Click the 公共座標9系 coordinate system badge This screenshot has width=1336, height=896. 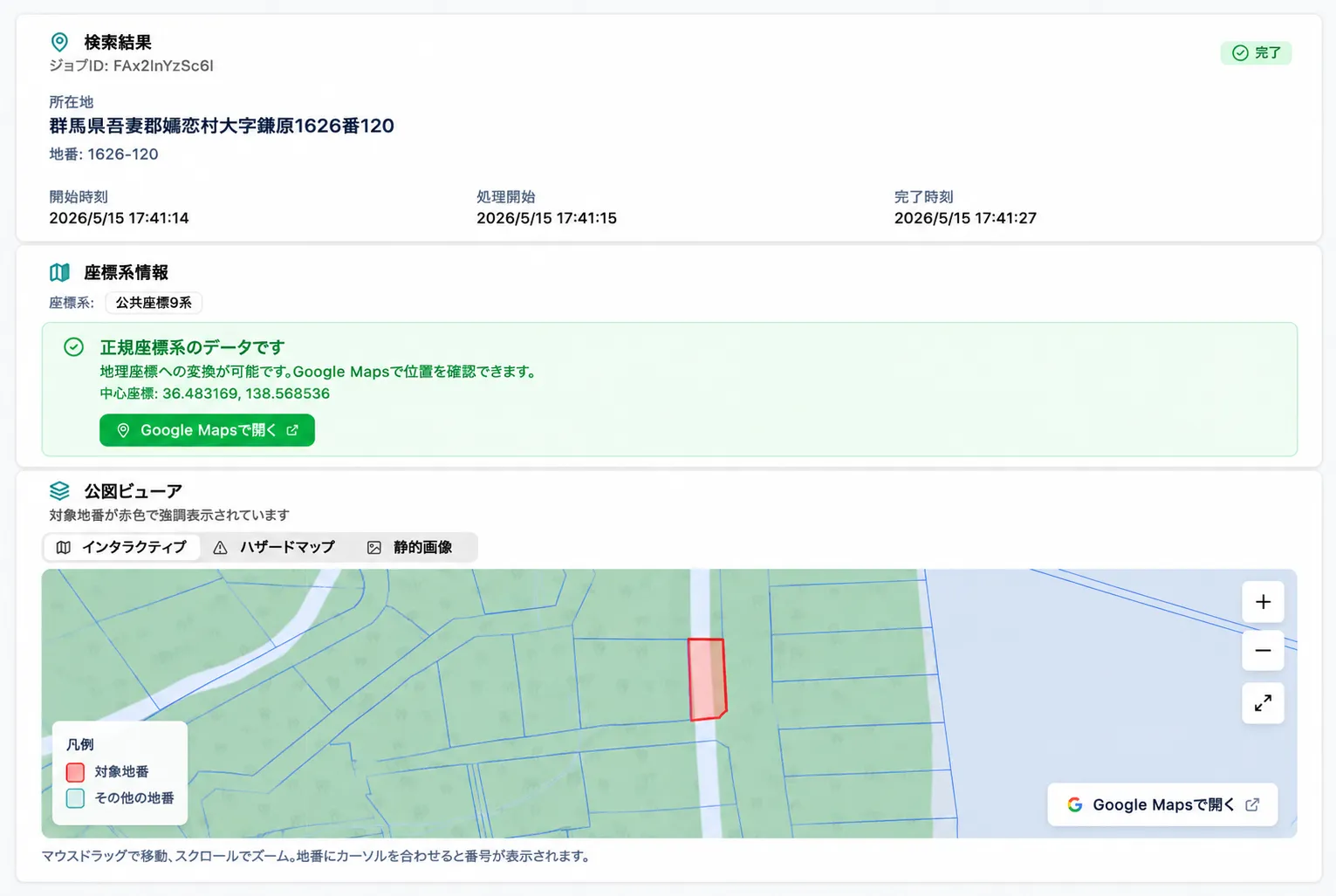point(154,303)
